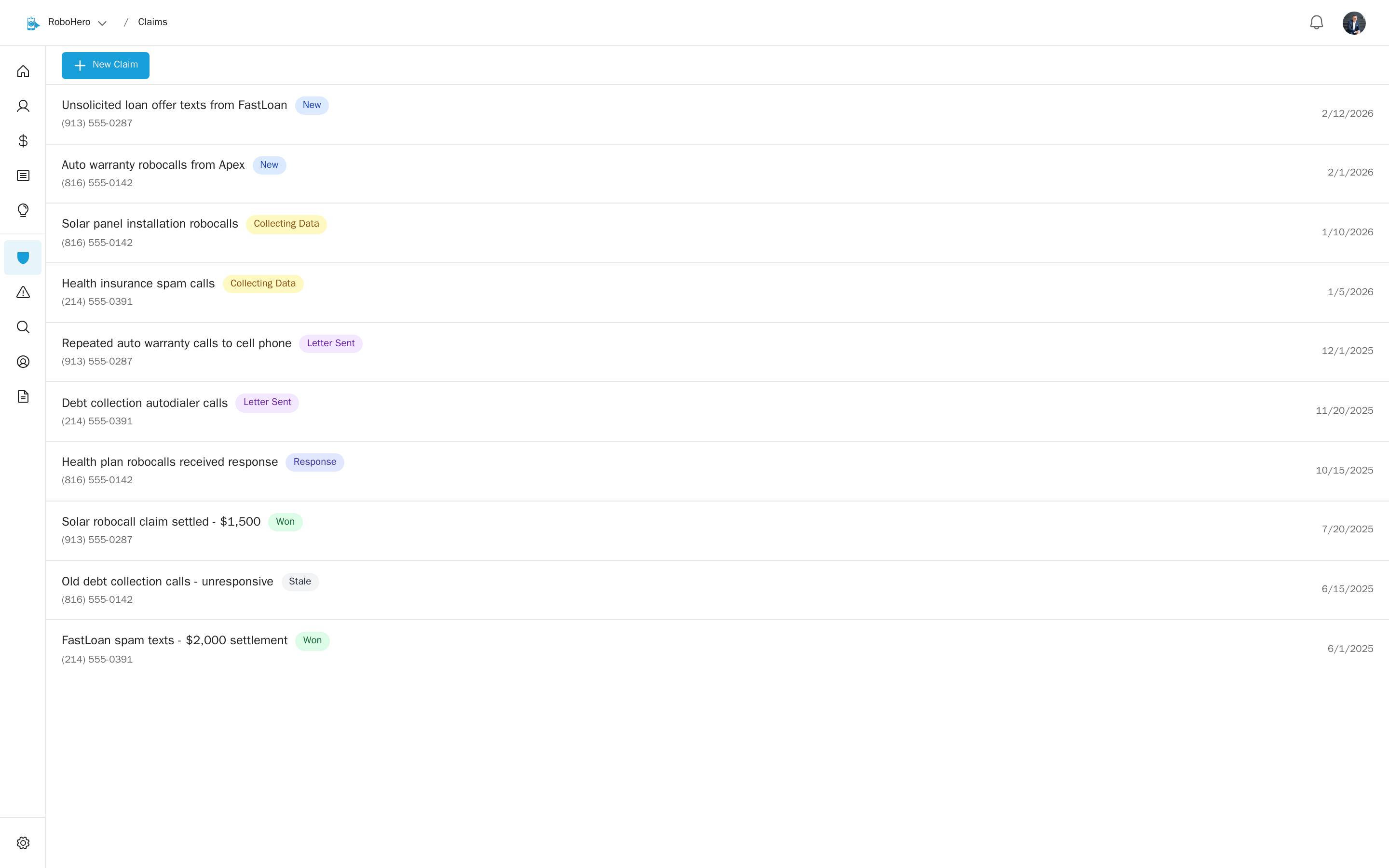Click the lightbulb icon in sidebar
Screen dimensions: 1389x868
[23, 210]
